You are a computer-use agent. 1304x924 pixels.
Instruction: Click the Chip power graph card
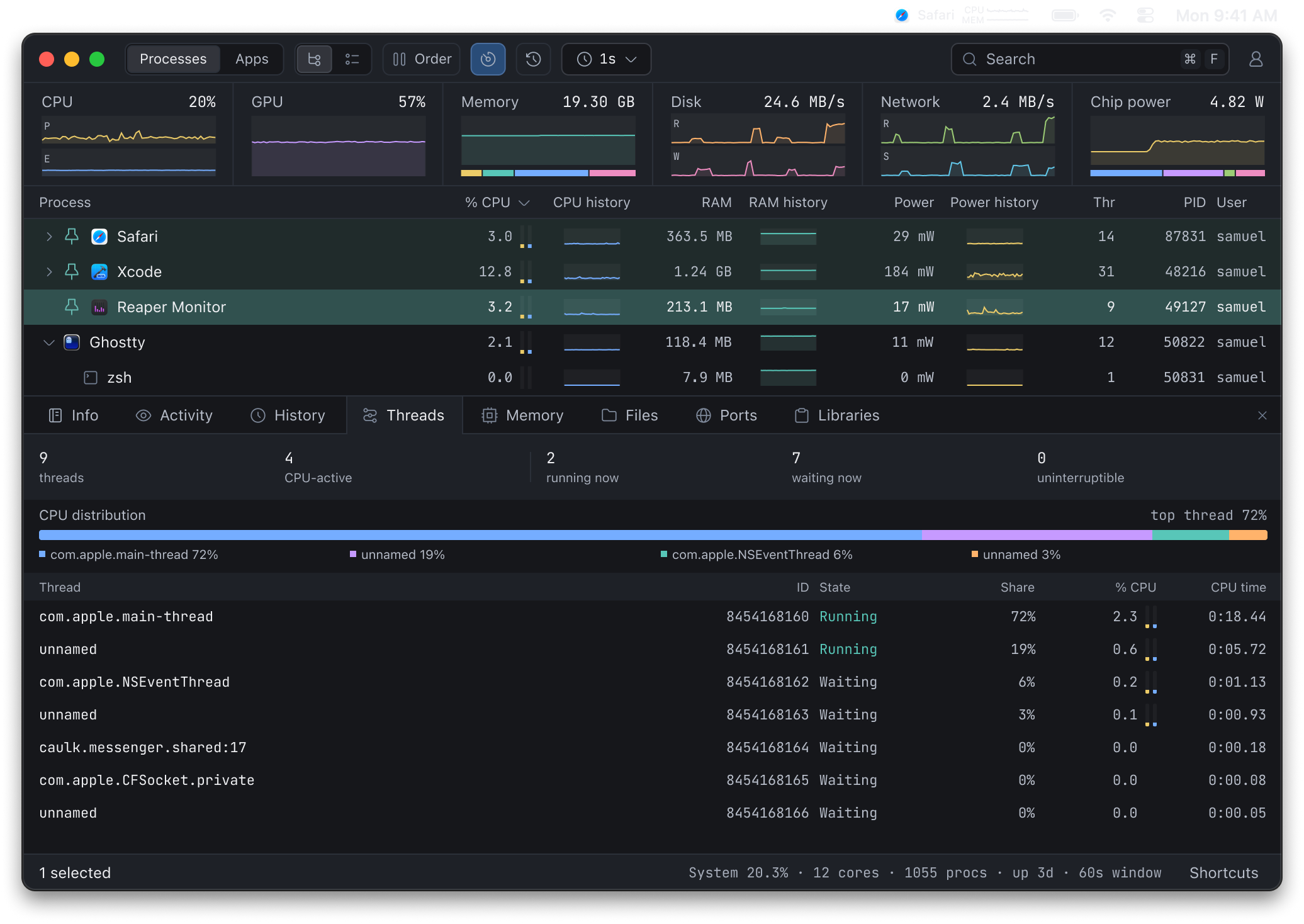tap(1177, 135)
